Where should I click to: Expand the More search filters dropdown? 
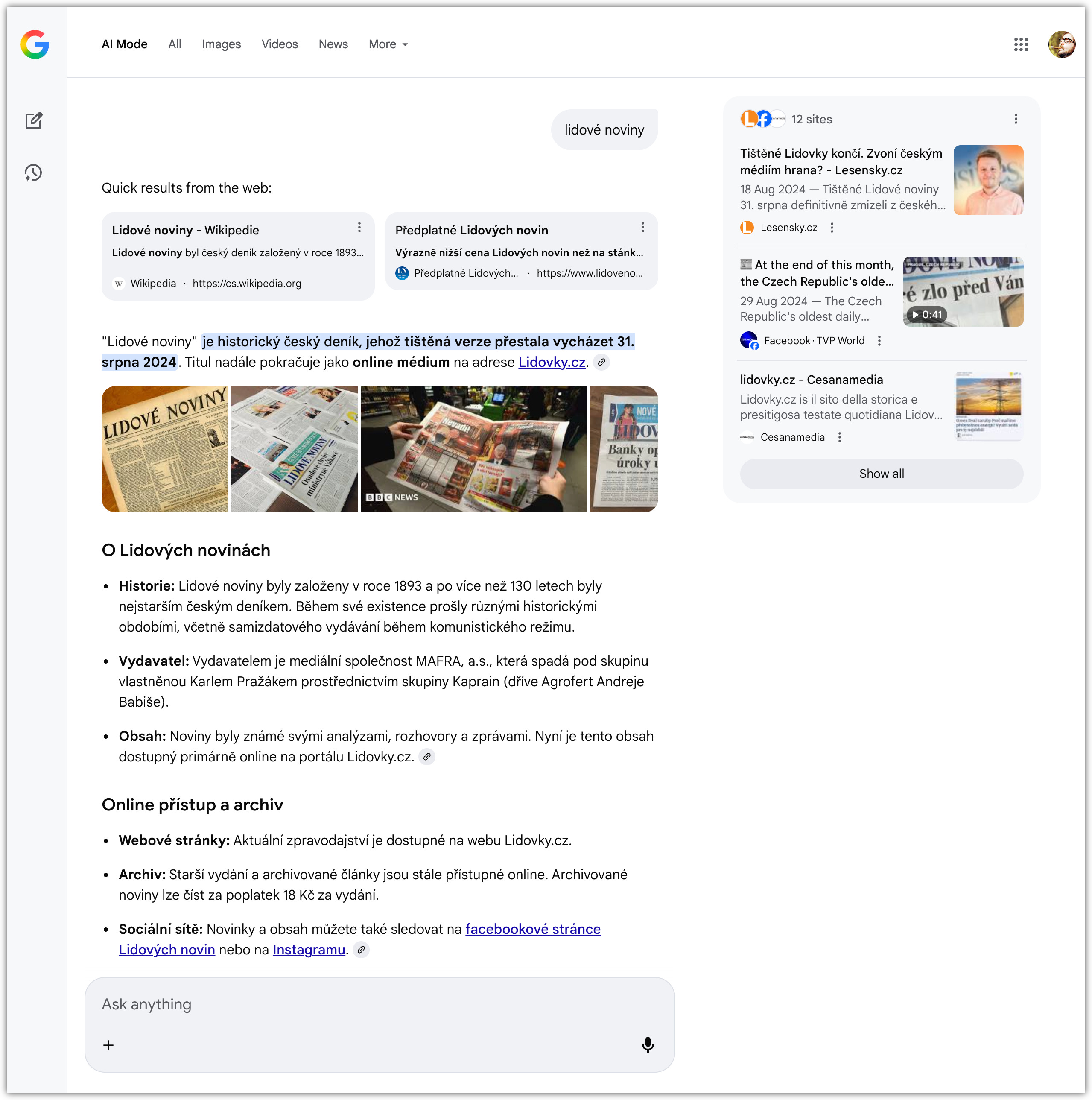[x=388, y=44]
